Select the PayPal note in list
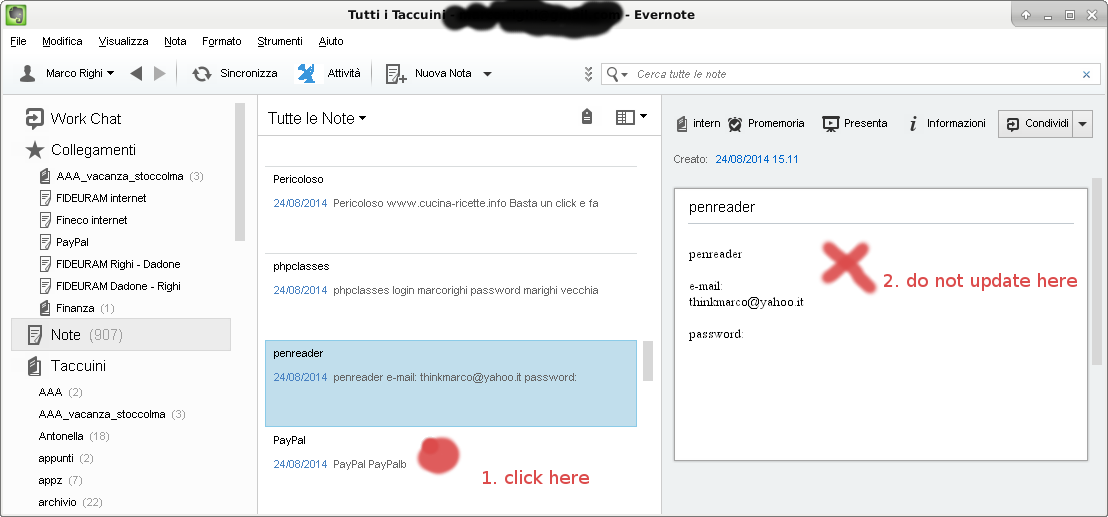1108x517 pixels. (451, 470)
